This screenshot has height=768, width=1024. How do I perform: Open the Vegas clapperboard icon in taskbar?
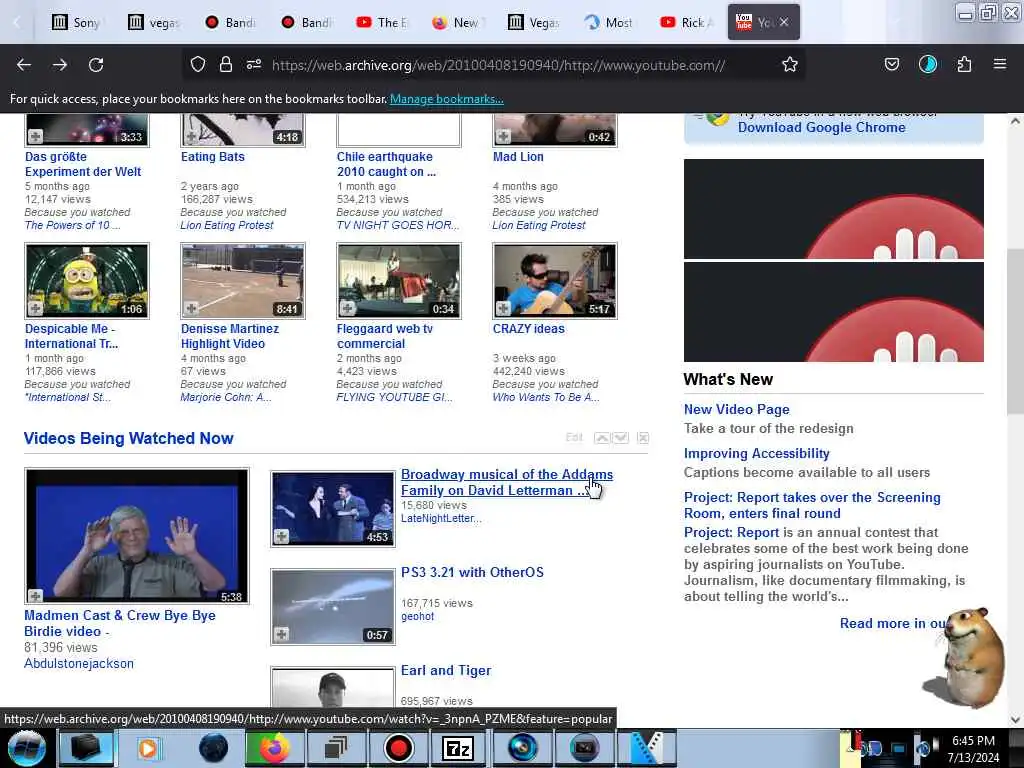[x=647, y=748]
